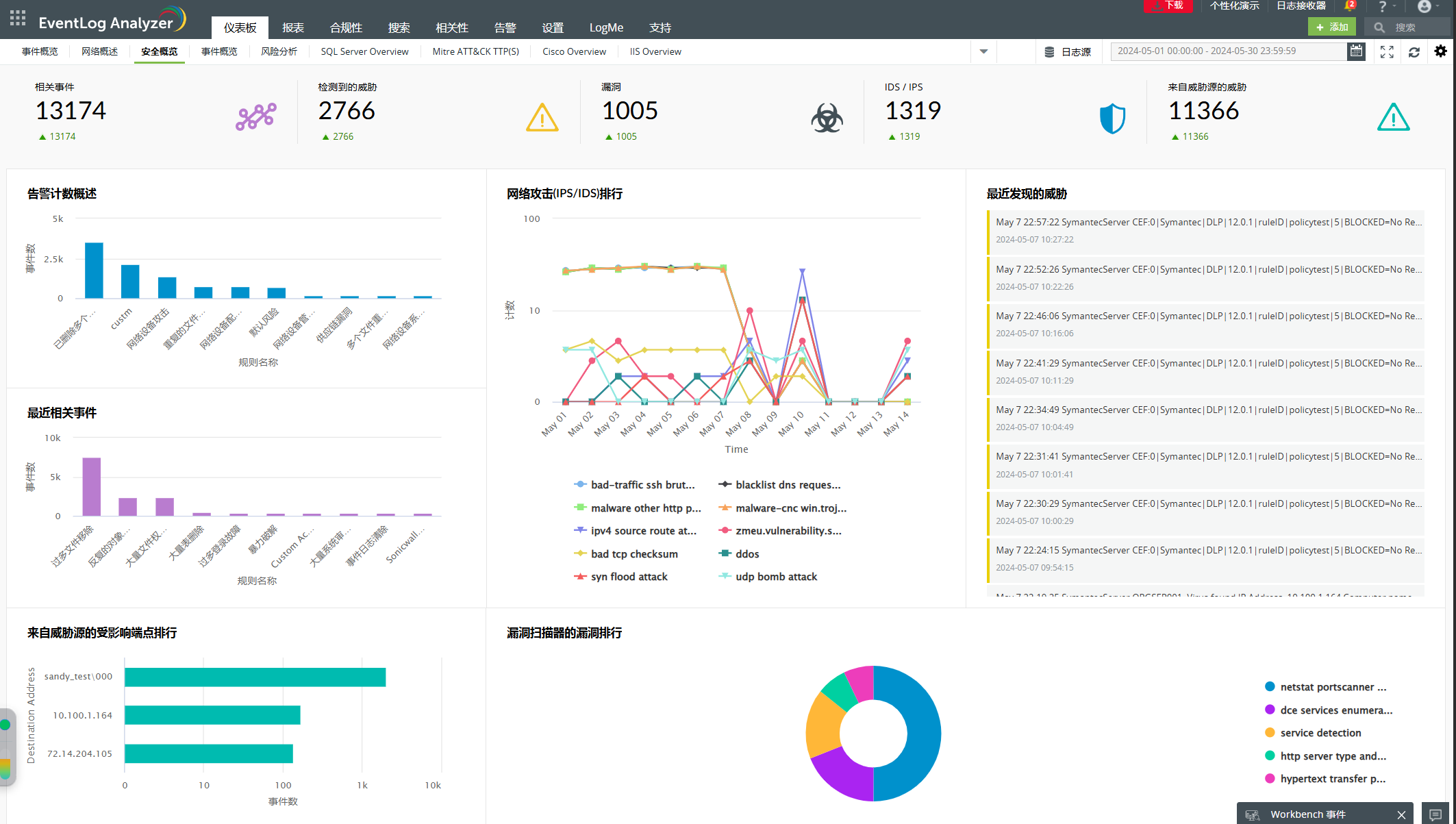Switch to the 报表 main tab
1456x824 pixels.
(293, 27)
